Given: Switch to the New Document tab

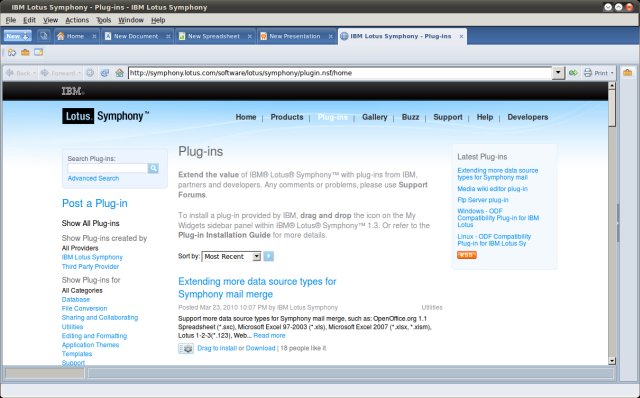Looking at the screenshot, I should [135, 36].
